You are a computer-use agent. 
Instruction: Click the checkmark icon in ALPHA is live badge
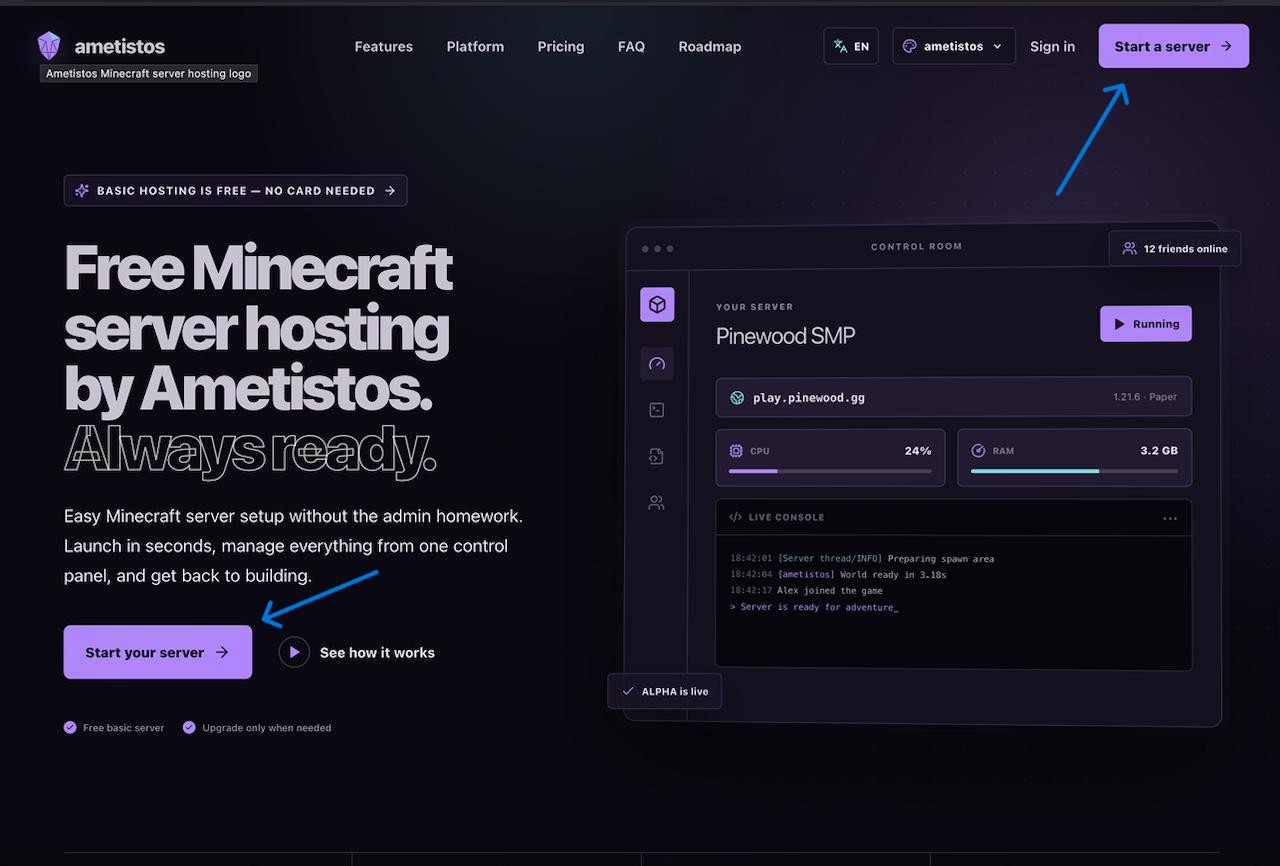point(628,691)
